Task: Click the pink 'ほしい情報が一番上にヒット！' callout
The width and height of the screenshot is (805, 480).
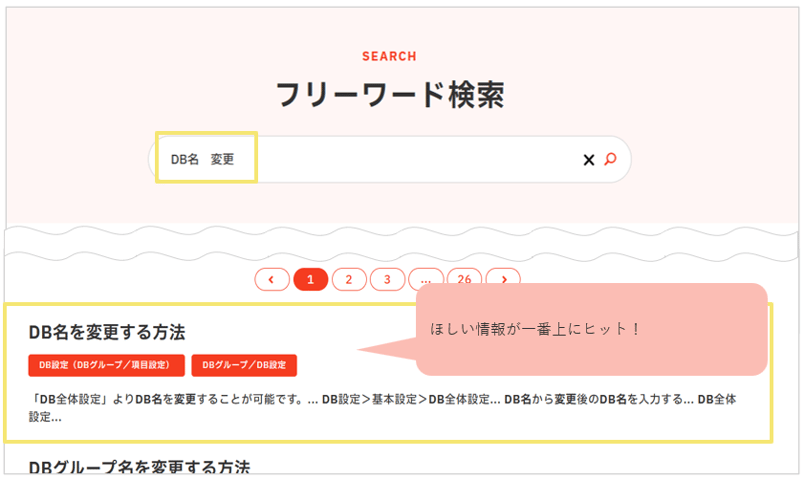Action: [x=590, y=330]
